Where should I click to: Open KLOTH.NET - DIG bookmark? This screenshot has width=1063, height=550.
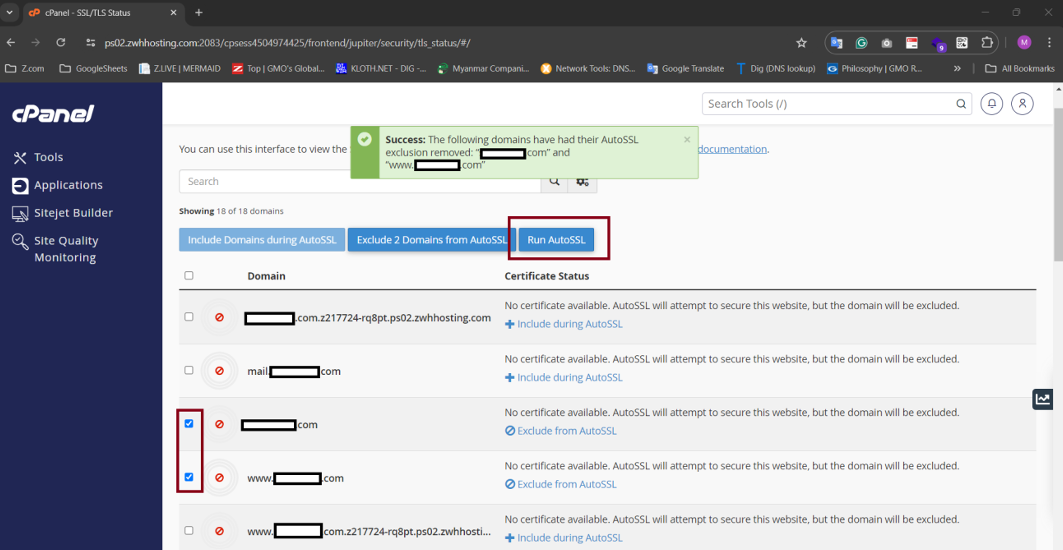[381, 68]
